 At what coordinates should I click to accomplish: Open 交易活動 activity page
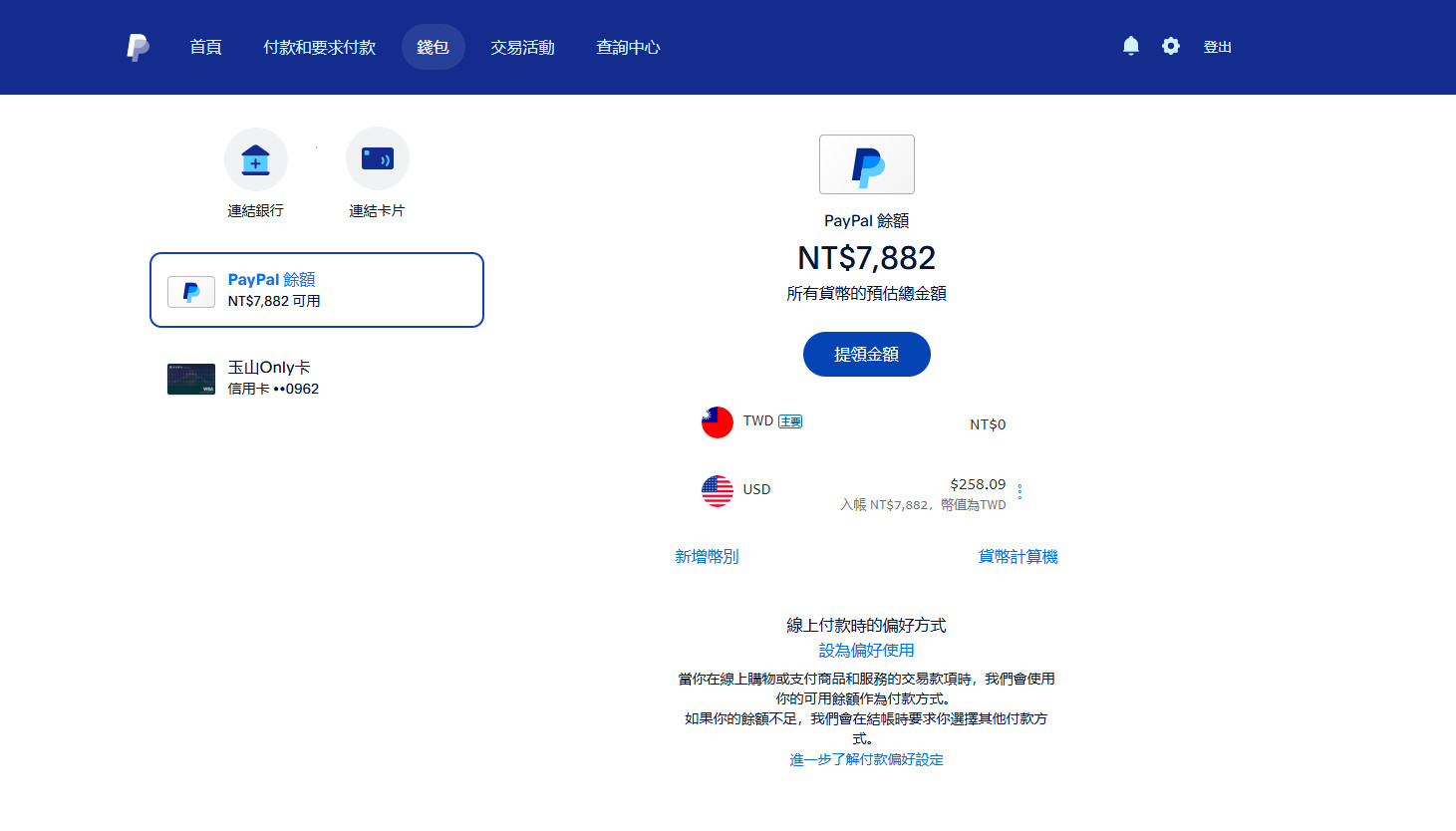point(522,47)
